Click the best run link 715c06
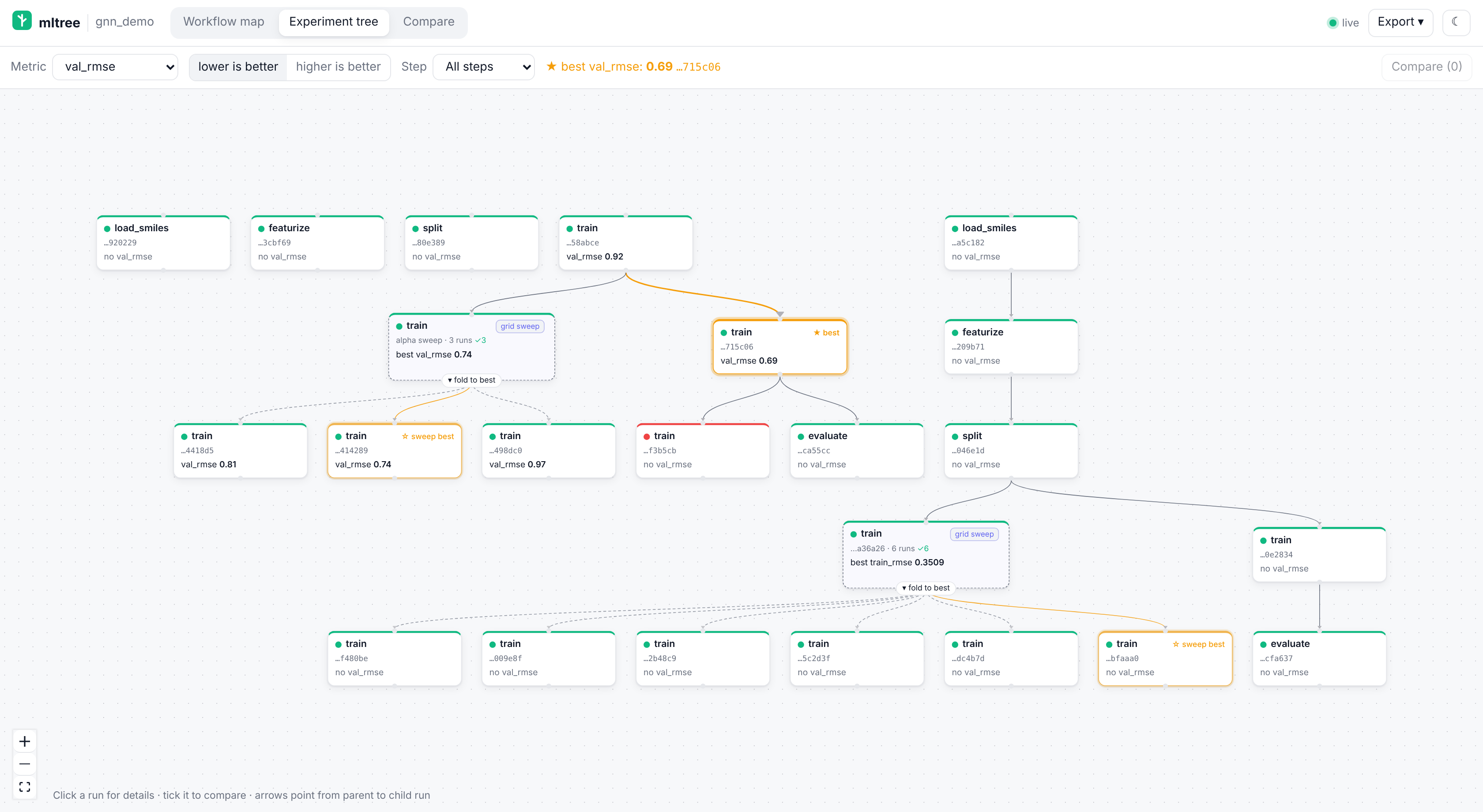 pyautogui.click(x=698, y=67)
